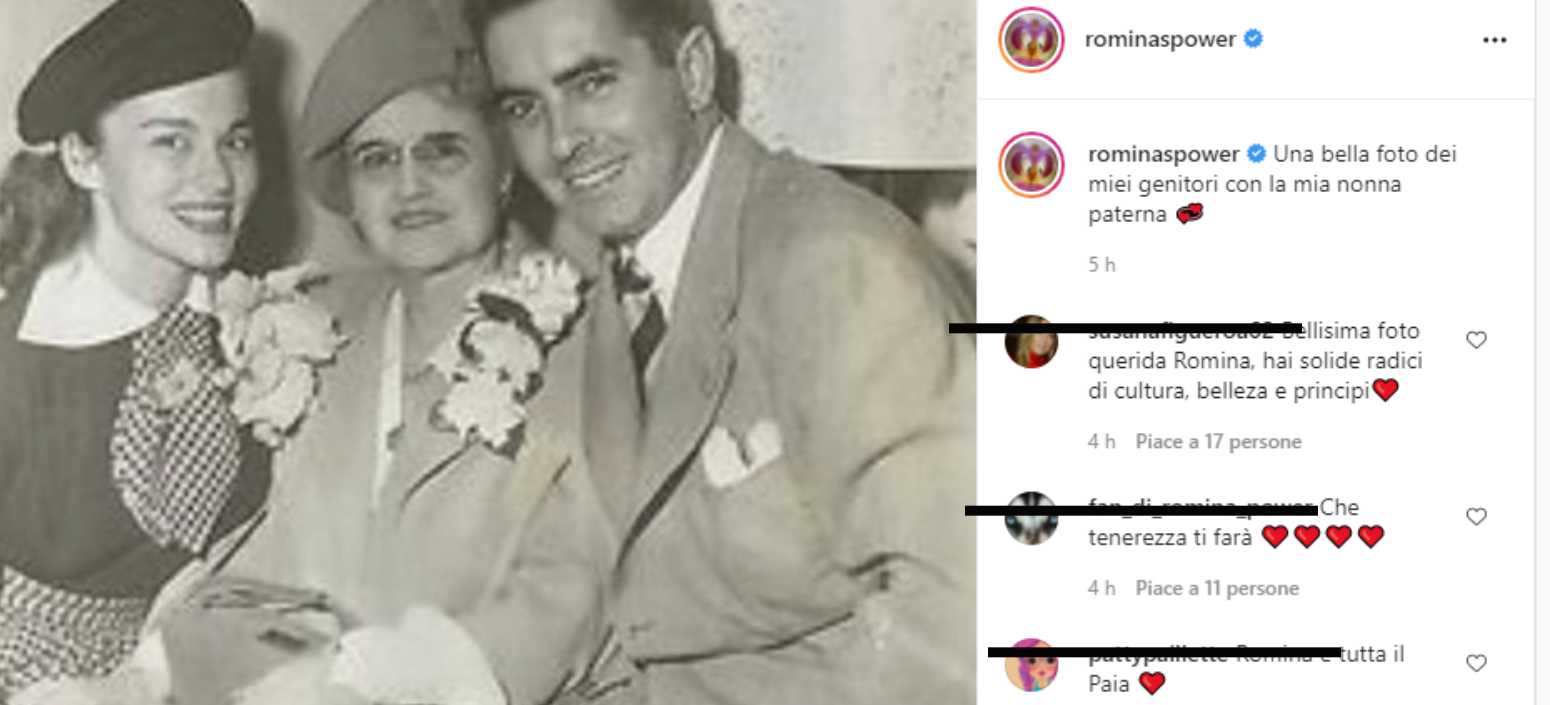Image resolution: width=1550 pixels, height=705 pixels.
Task: Like the 'Bellisima foto querida Romina' comment
Action: point(1476,340)
